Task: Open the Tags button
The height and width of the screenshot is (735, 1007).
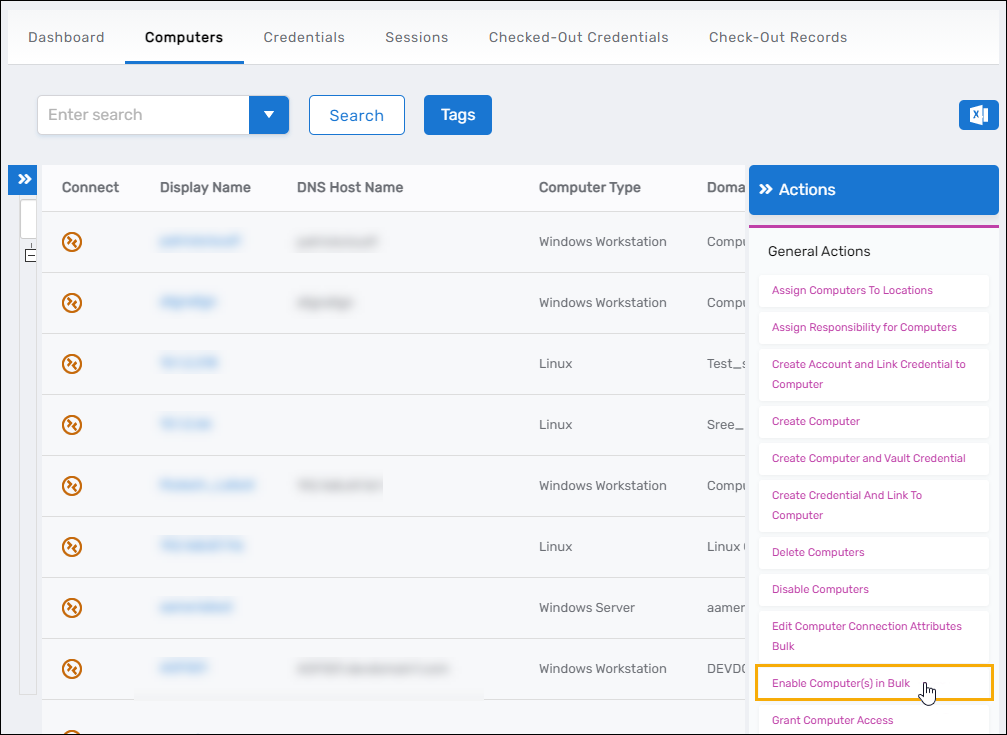Action: [457, 115]
